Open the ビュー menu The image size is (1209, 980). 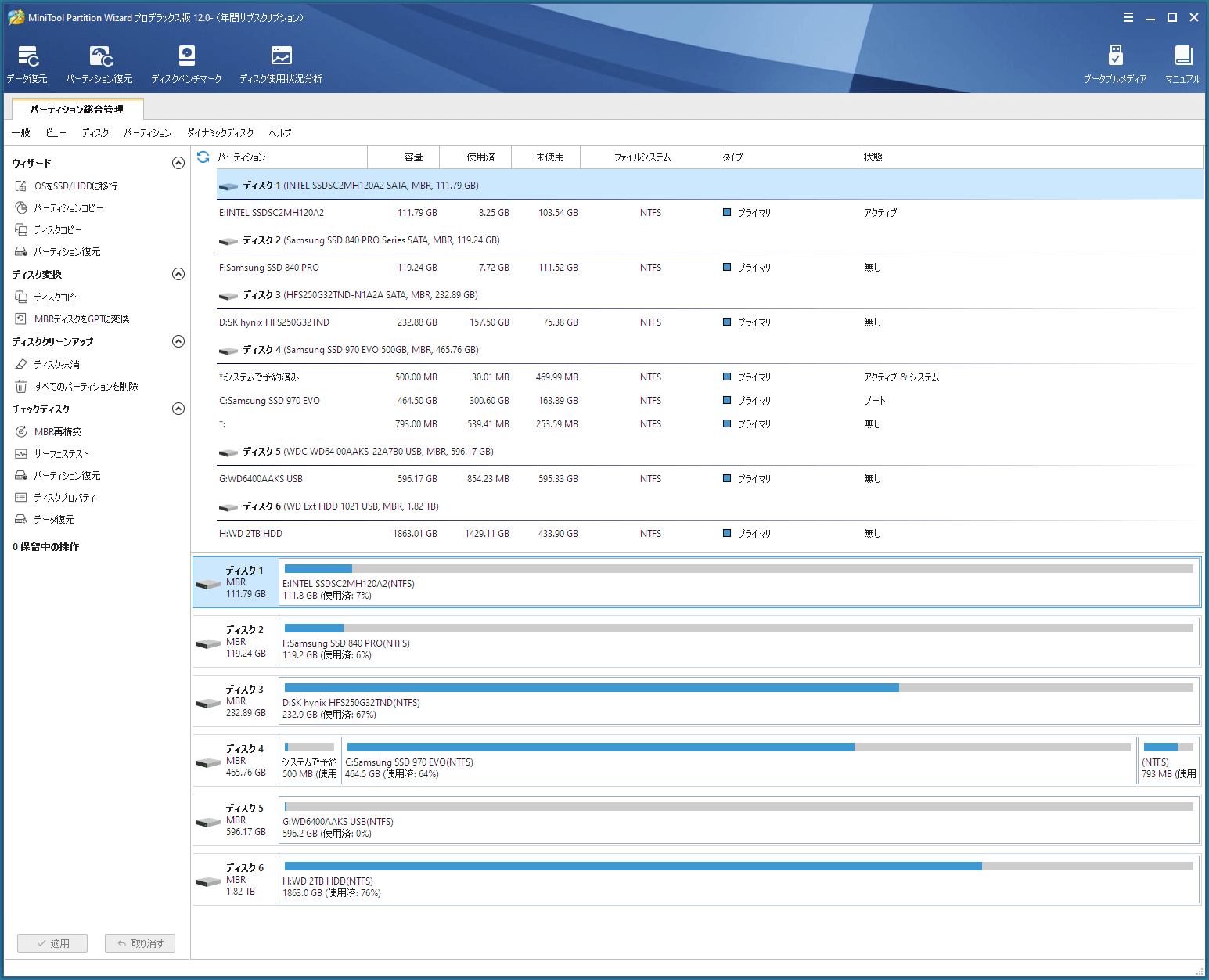56,133
